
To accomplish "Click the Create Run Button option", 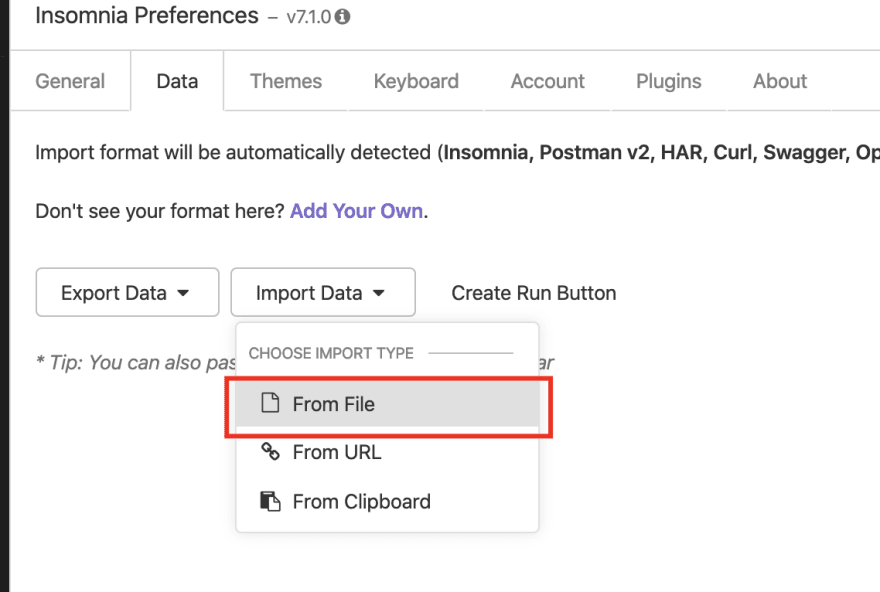I will tap(534, 293).
